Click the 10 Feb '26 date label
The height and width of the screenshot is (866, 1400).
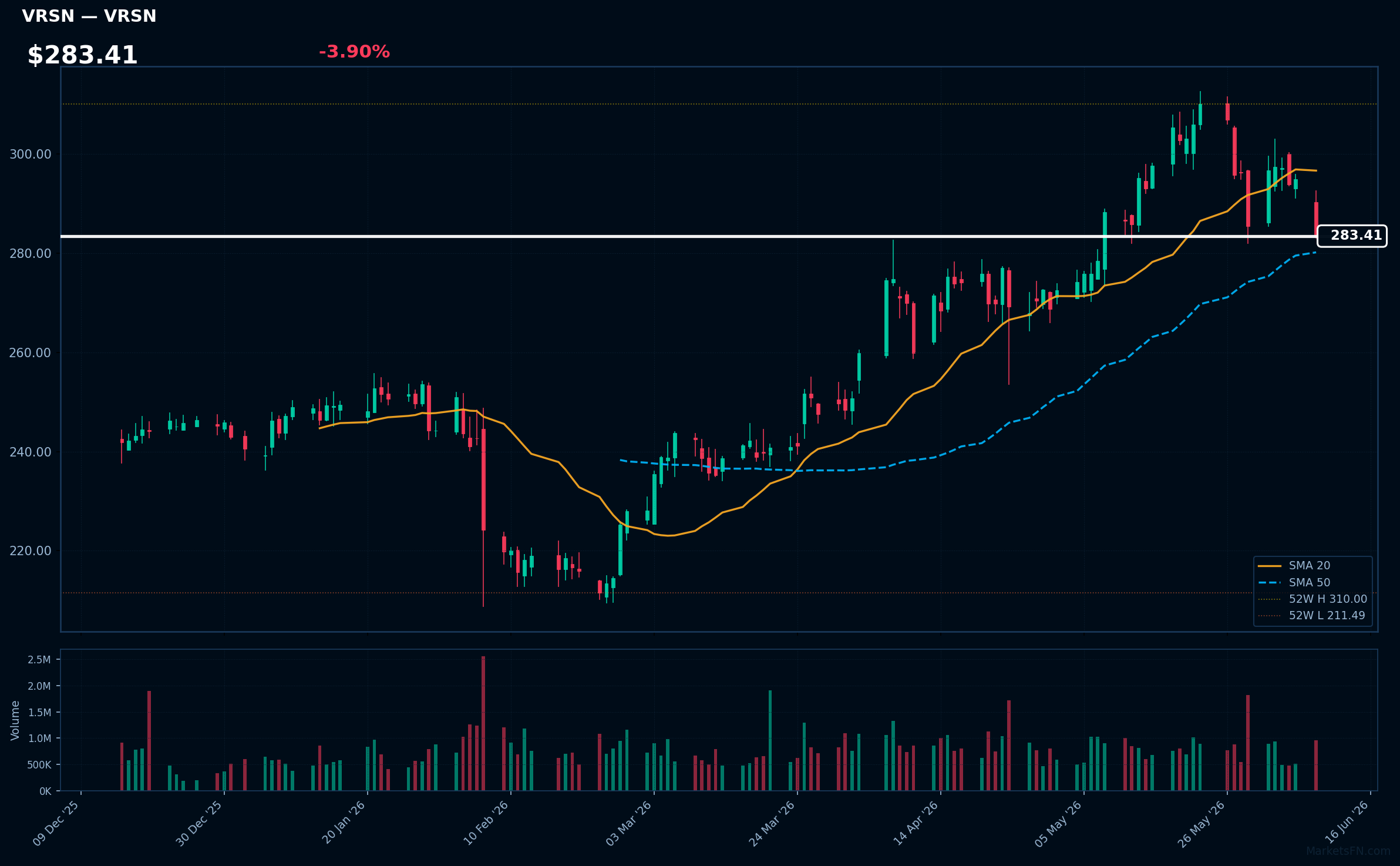click(x=486, y=823)
